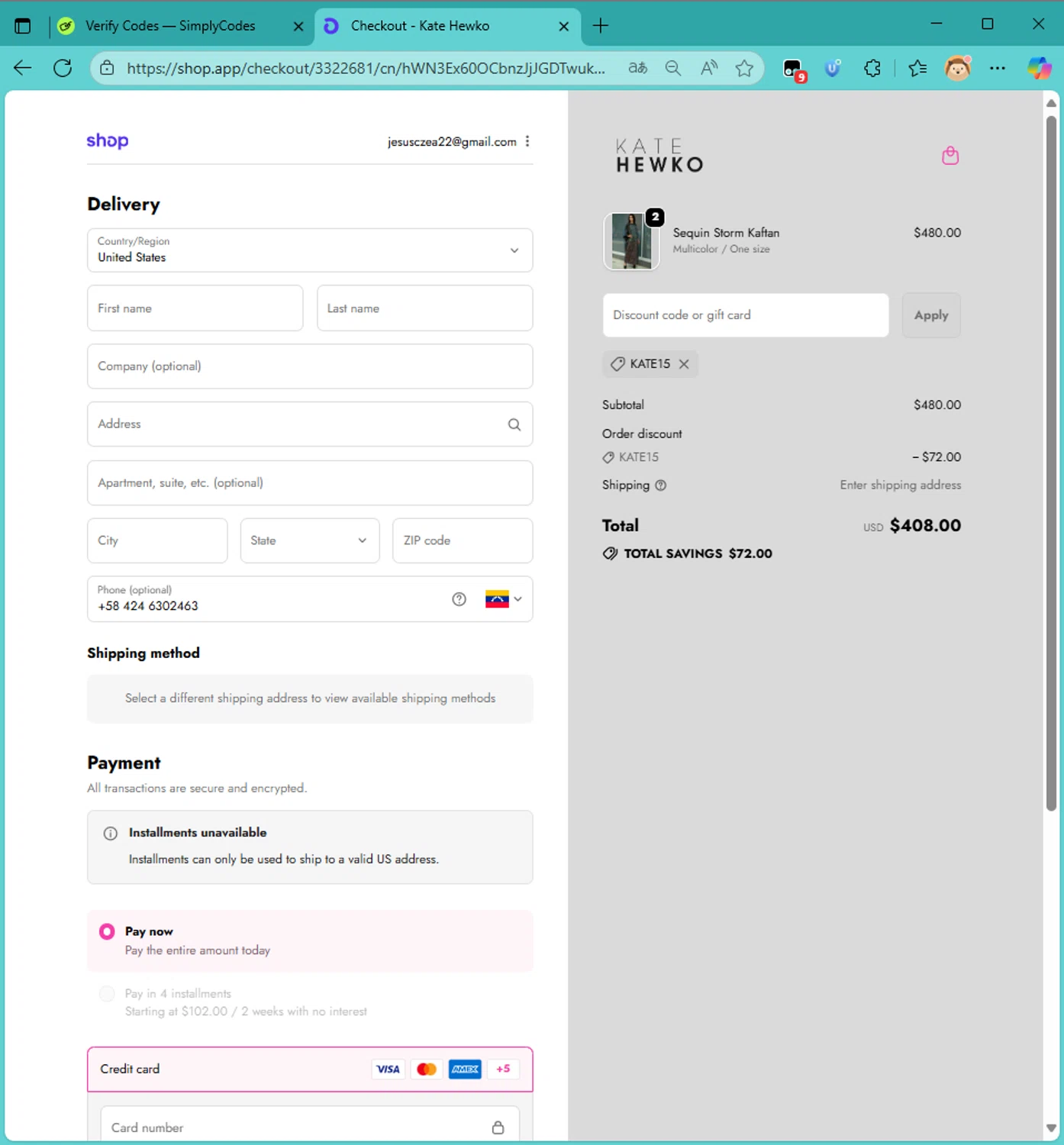The height and width of the screenshot is (1145, 1064).
Task: Close the Verify Codes tab
Action: click(298, 26)
